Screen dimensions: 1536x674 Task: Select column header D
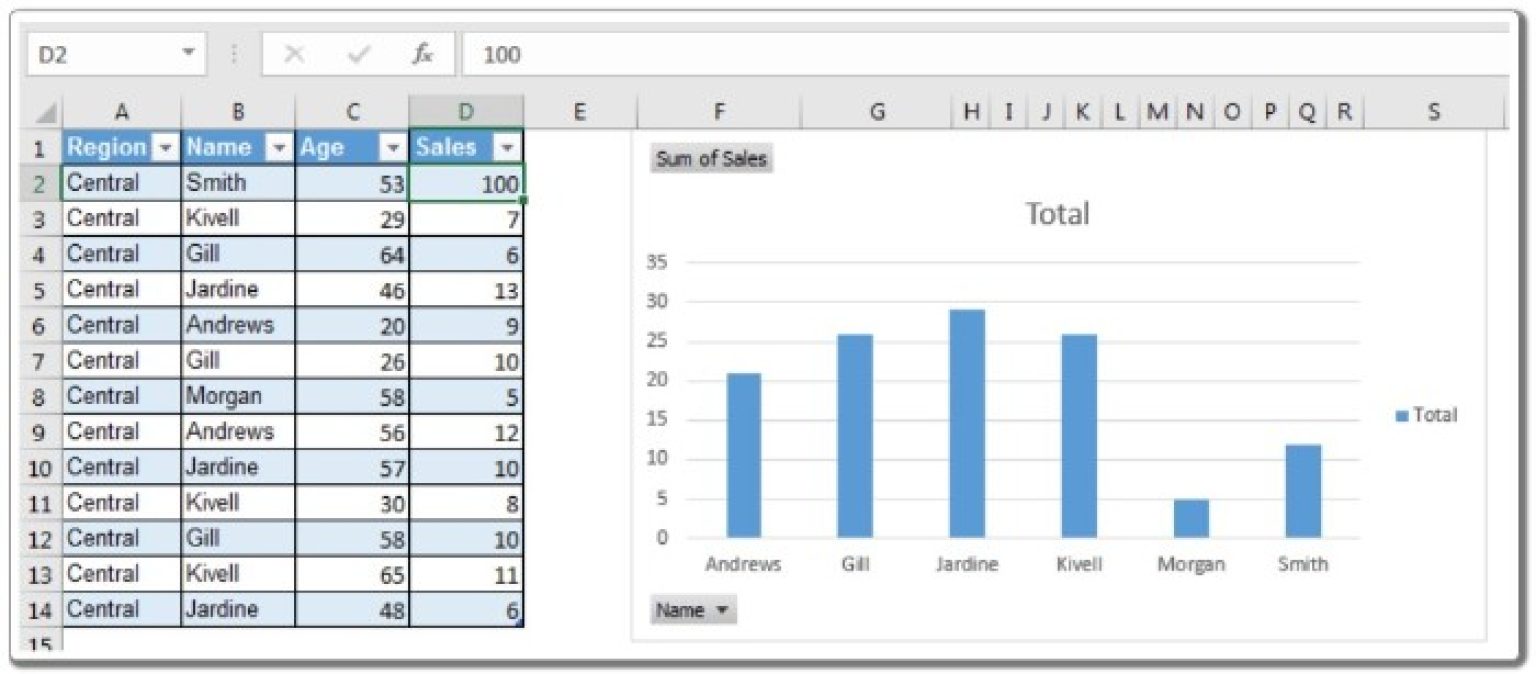(x=466, y=112)
